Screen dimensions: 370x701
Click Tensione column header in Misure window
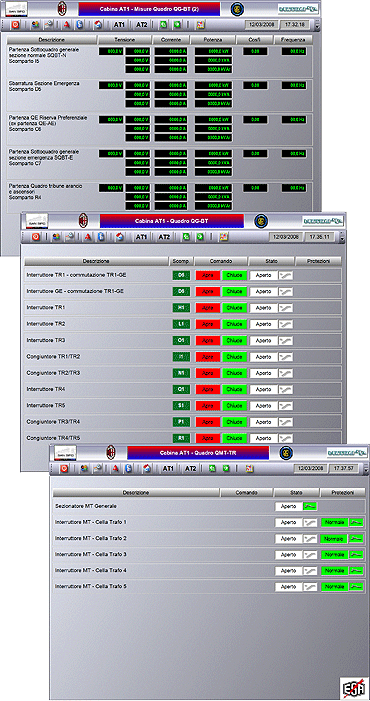pos(125,40)
